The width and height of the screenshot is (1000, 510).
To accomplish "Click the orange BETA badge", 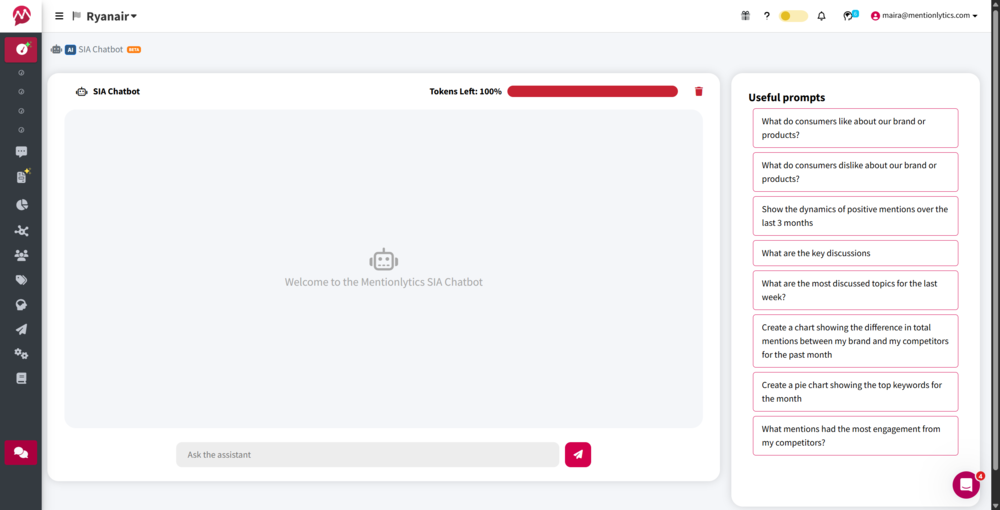I will [x=134, y=49].
